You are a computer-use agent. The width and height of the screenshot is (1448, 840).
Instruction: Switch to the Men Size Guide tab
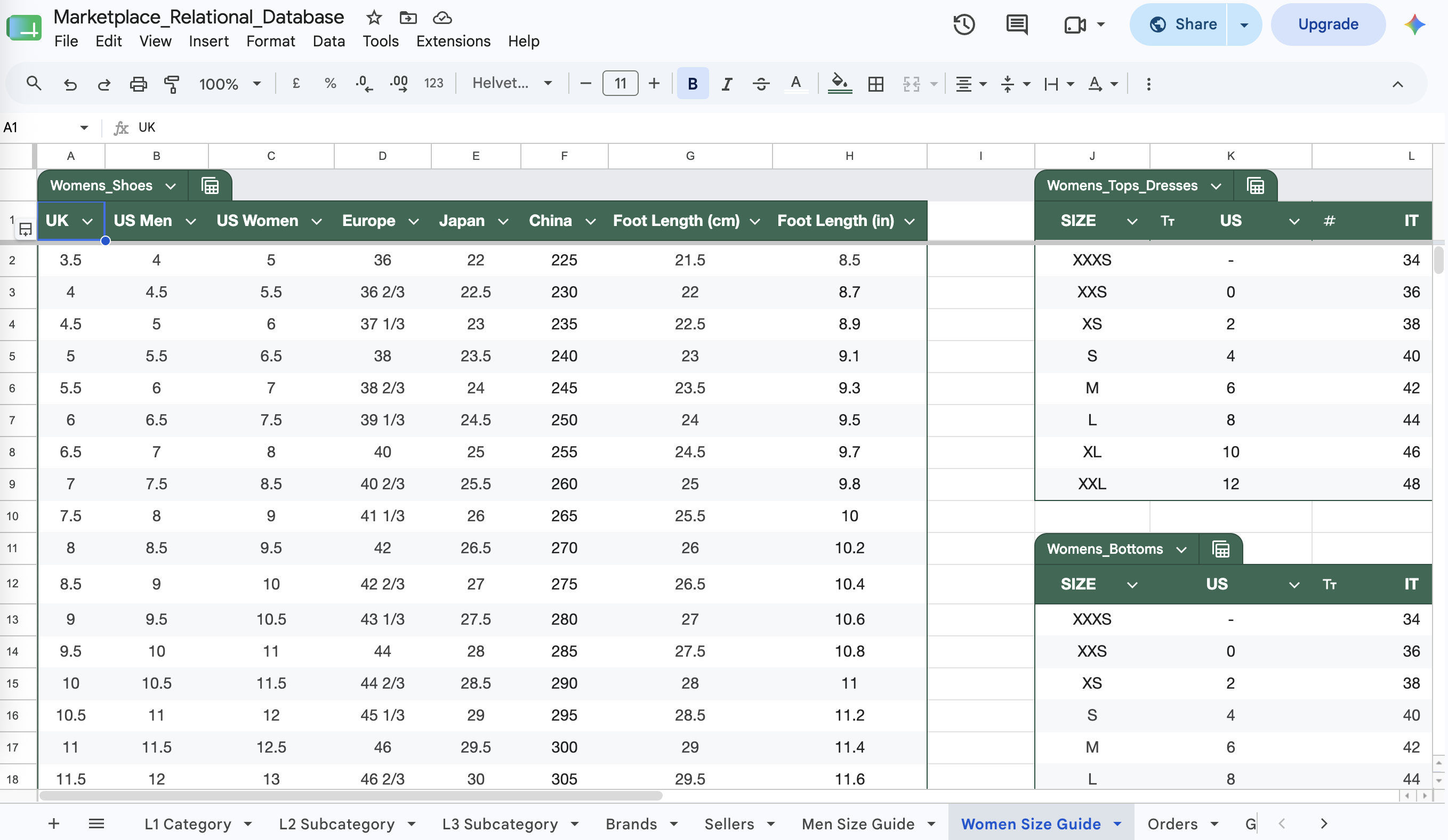(858, 823)
